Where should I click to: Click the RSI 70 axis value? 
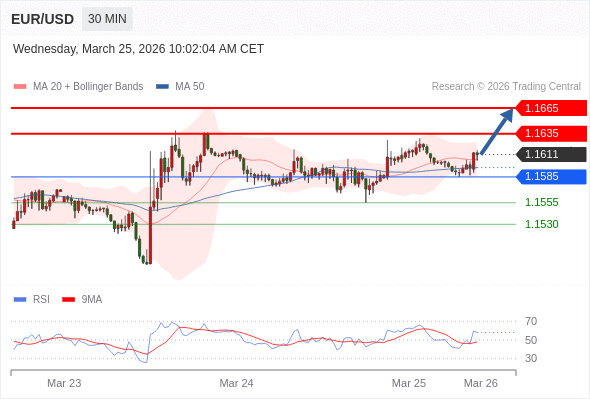tap(531, 321)
